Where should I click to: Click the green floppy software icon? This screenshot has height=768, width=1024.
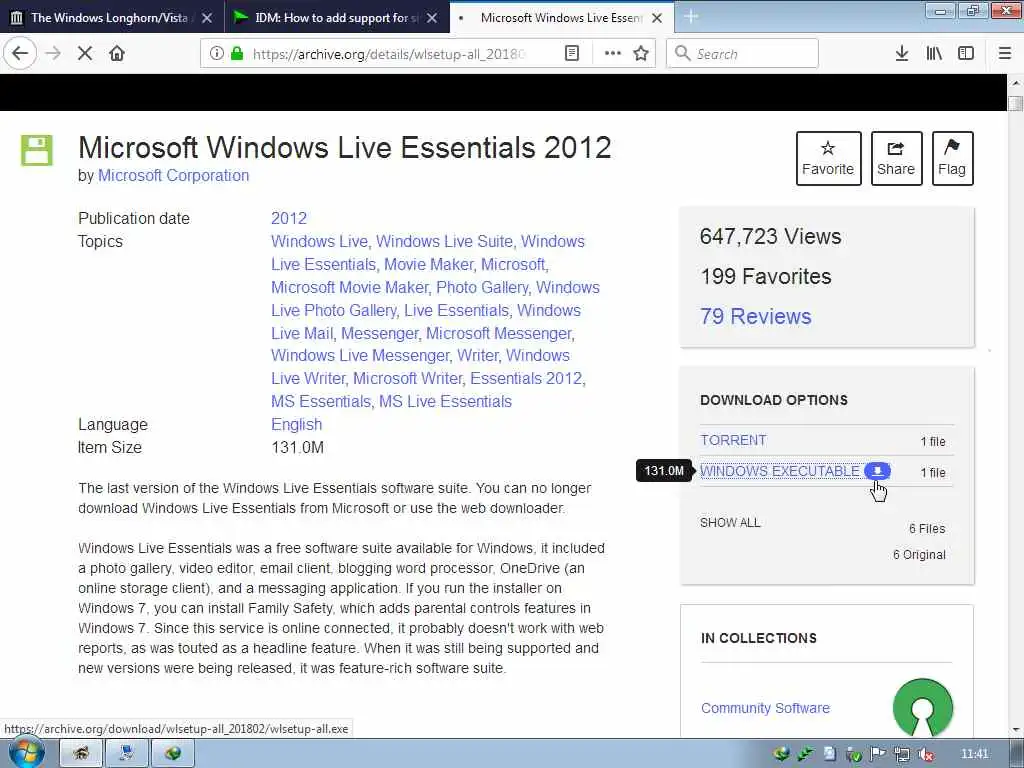37,151
